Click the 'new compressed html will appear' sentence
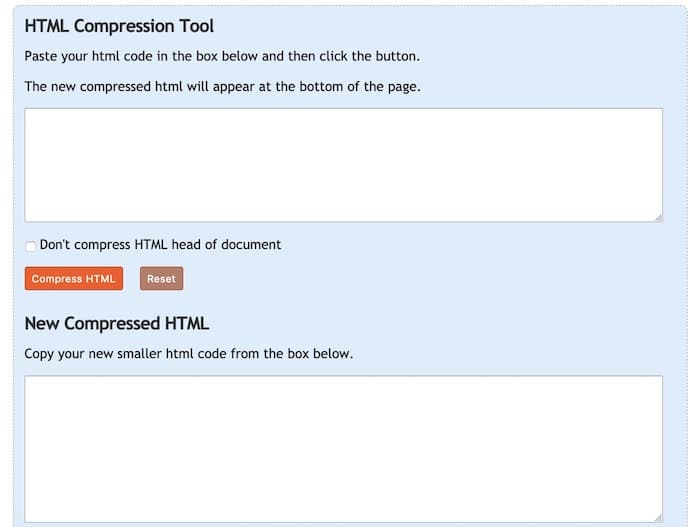Screen dimensions: 700x527 click(x=222, y=86)
